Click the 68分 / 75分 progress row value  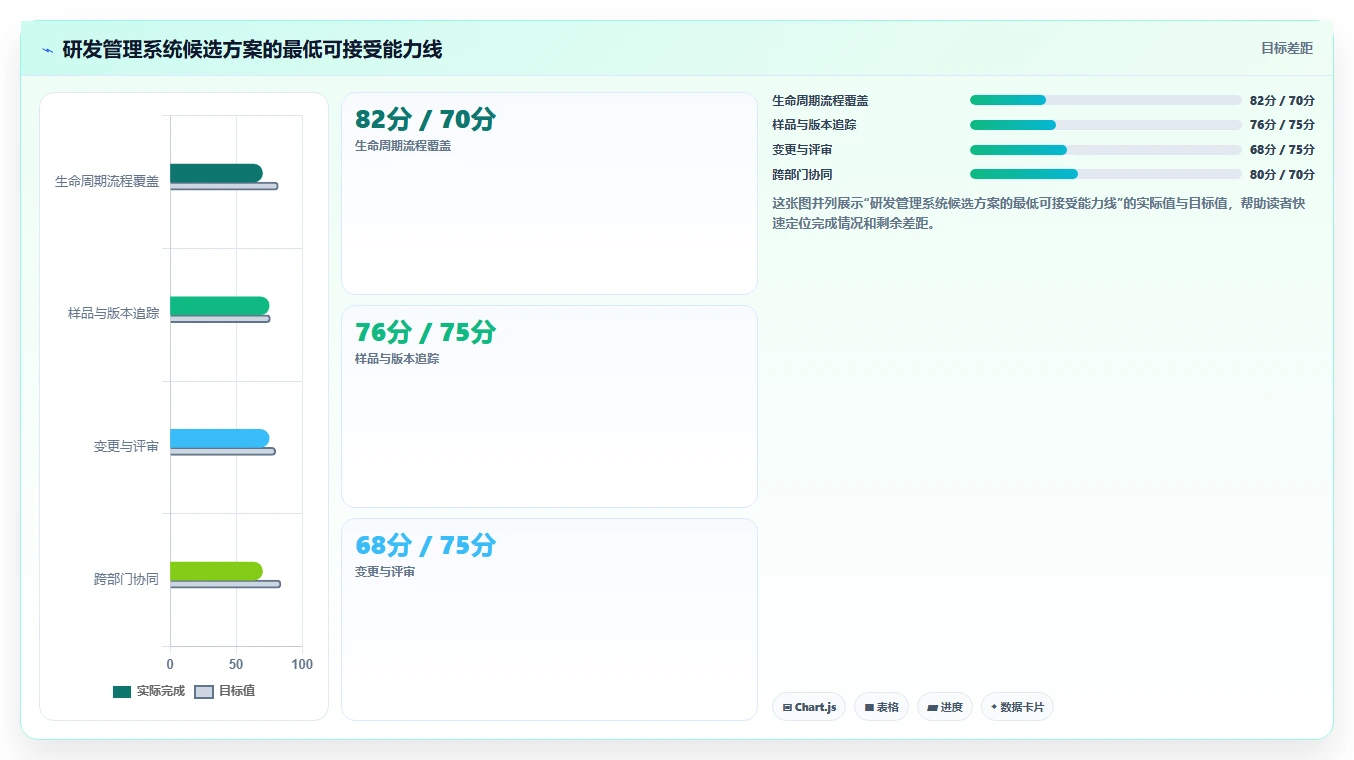point(1282,150)
